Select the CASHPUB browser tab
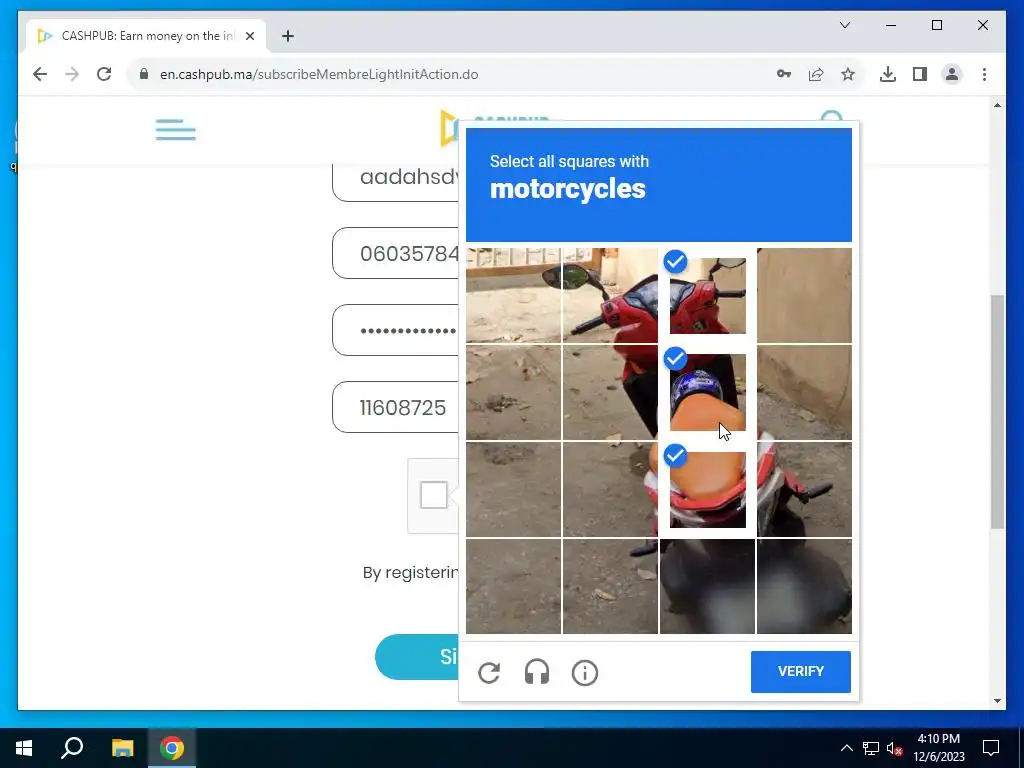Viewport: 1024px width, 768px height. (146, 36)
